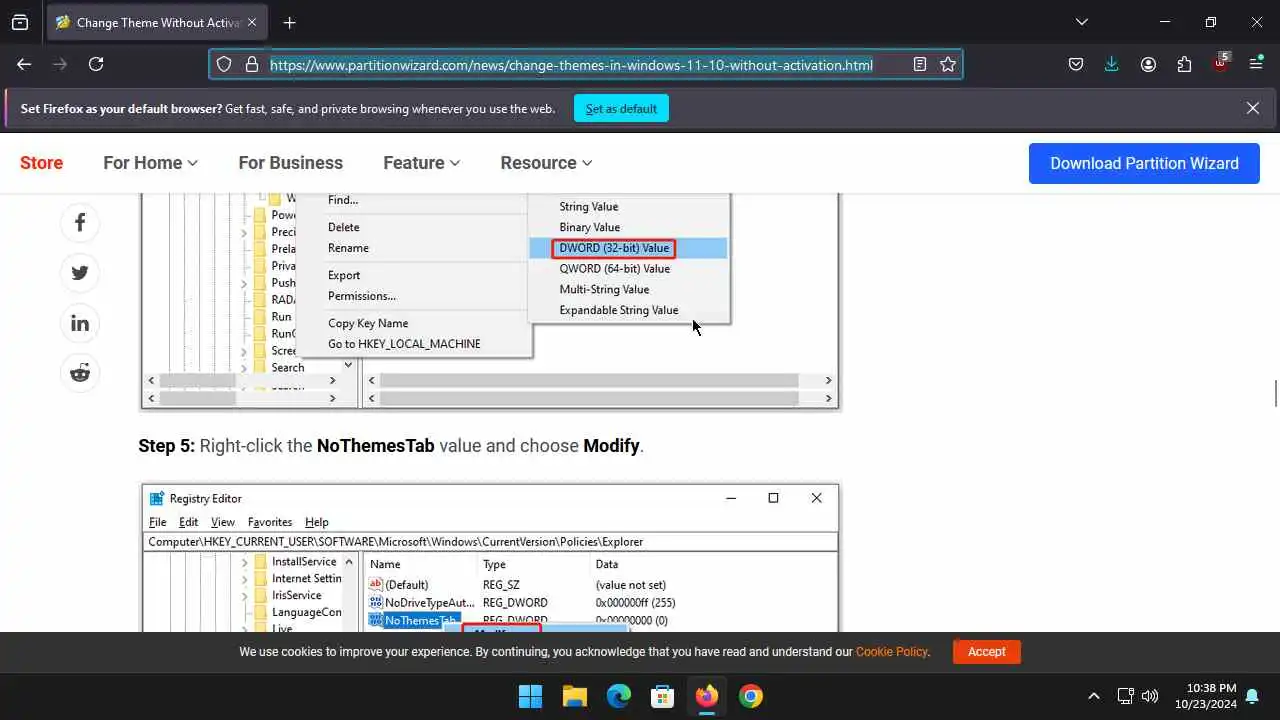Image resolution: width=1280 pixels, height=720 pixels.
Task: Click the page vertical scrollbar thumb
Action: pos(1275,393)
